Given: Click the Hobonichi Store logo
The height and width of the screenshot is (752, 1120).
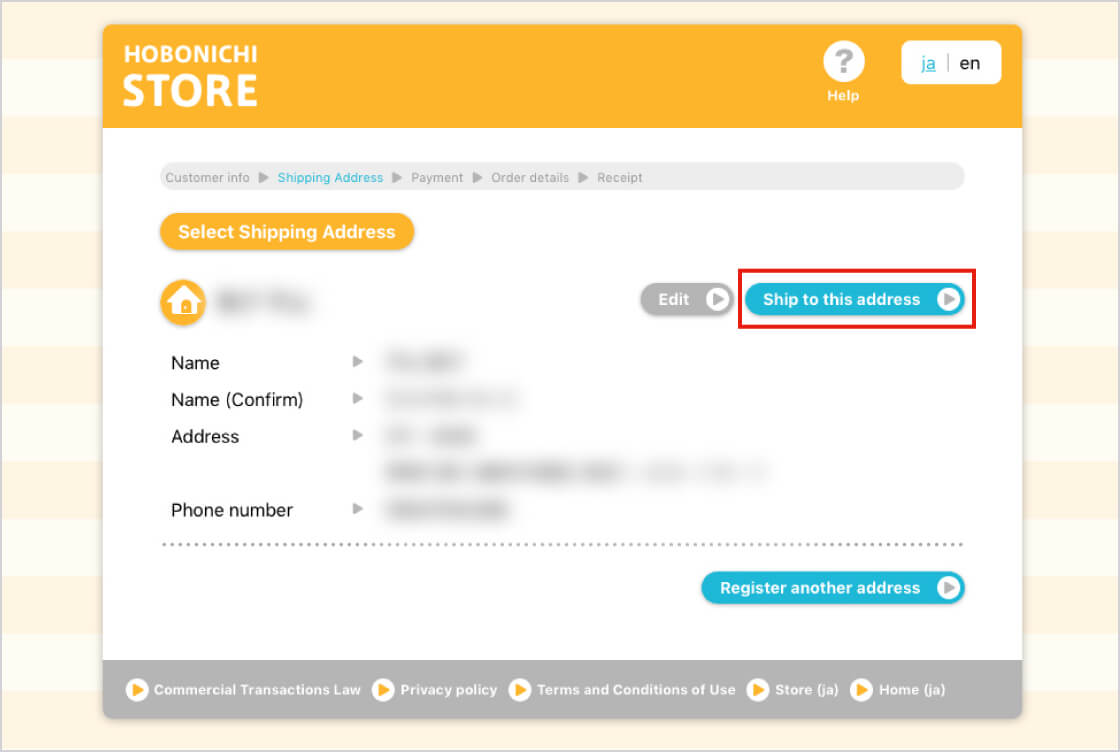Looking at the screenshot, I should (x=190, y=76).
